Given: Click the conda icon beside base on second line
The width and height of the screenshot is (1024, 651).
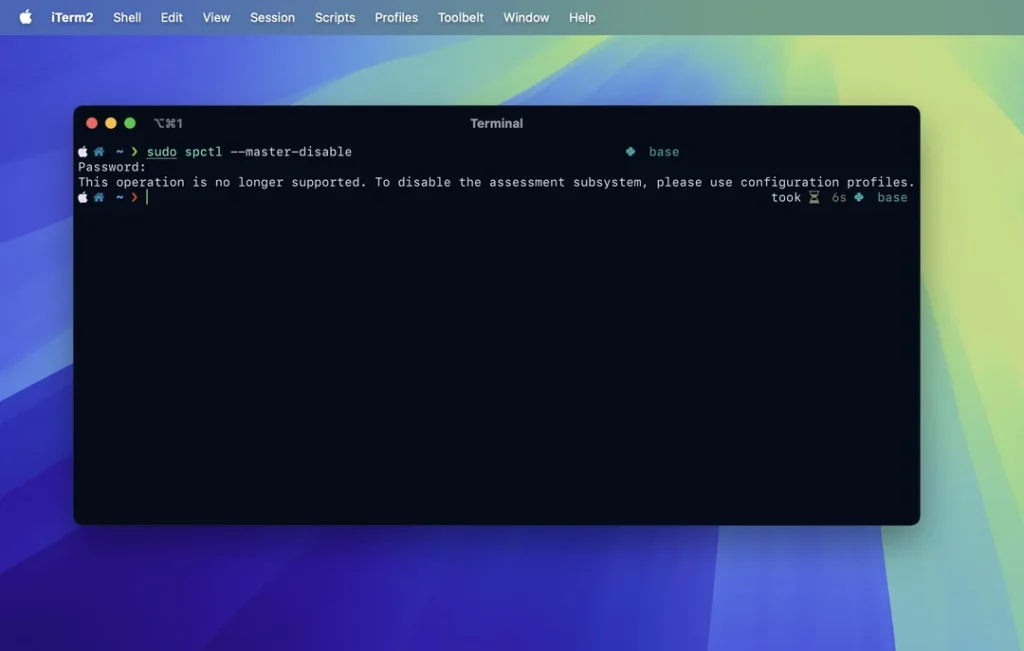Looking at the screenshot, I should coord(859,197).
